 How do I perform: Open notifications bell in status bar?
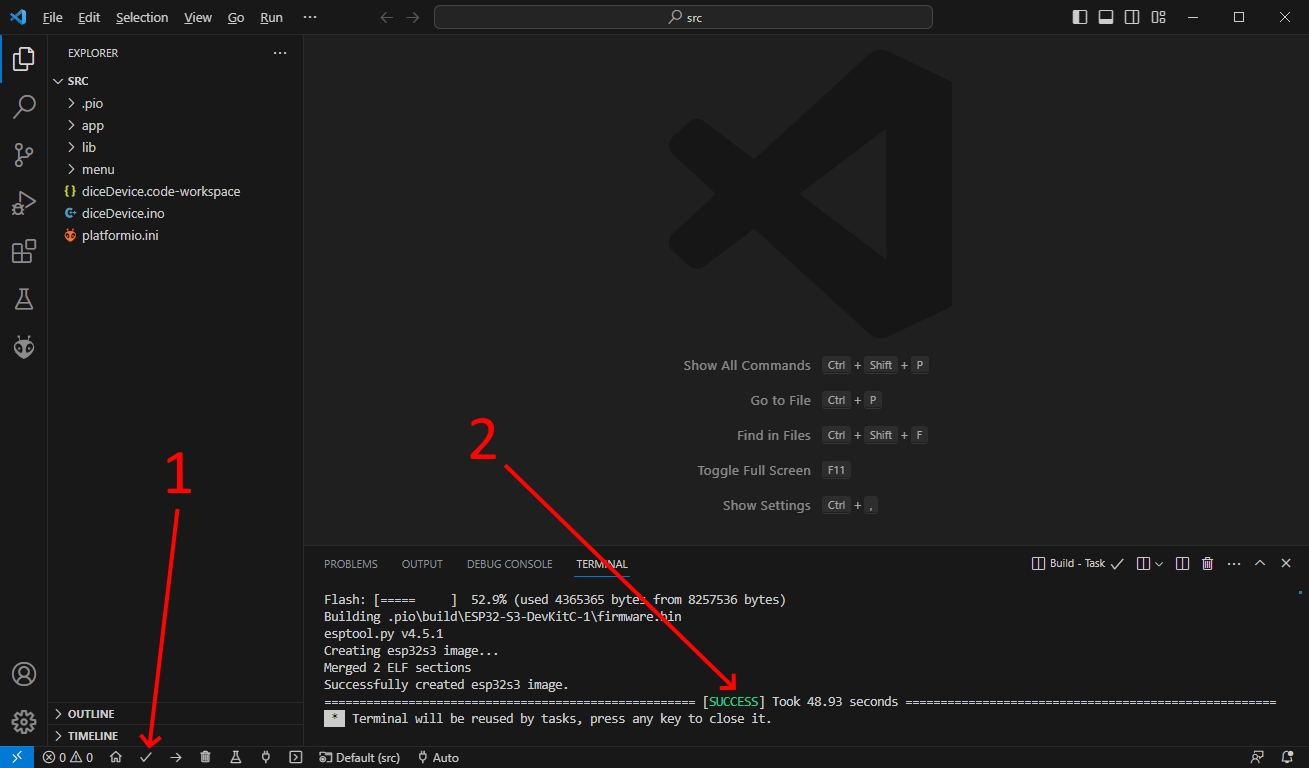coord(1286,757)
